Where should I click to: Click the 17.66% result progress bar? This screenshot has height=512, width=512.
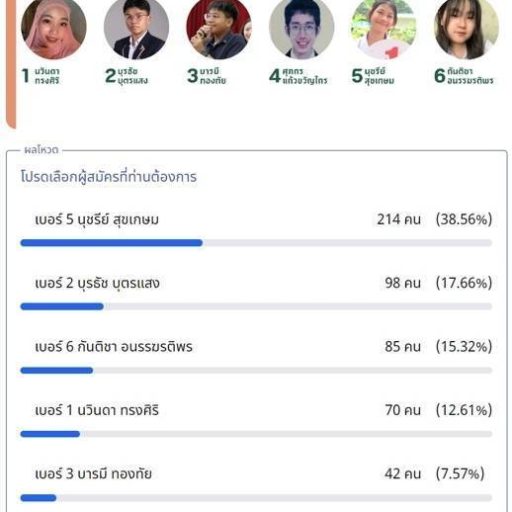click(x=256, y=306)
